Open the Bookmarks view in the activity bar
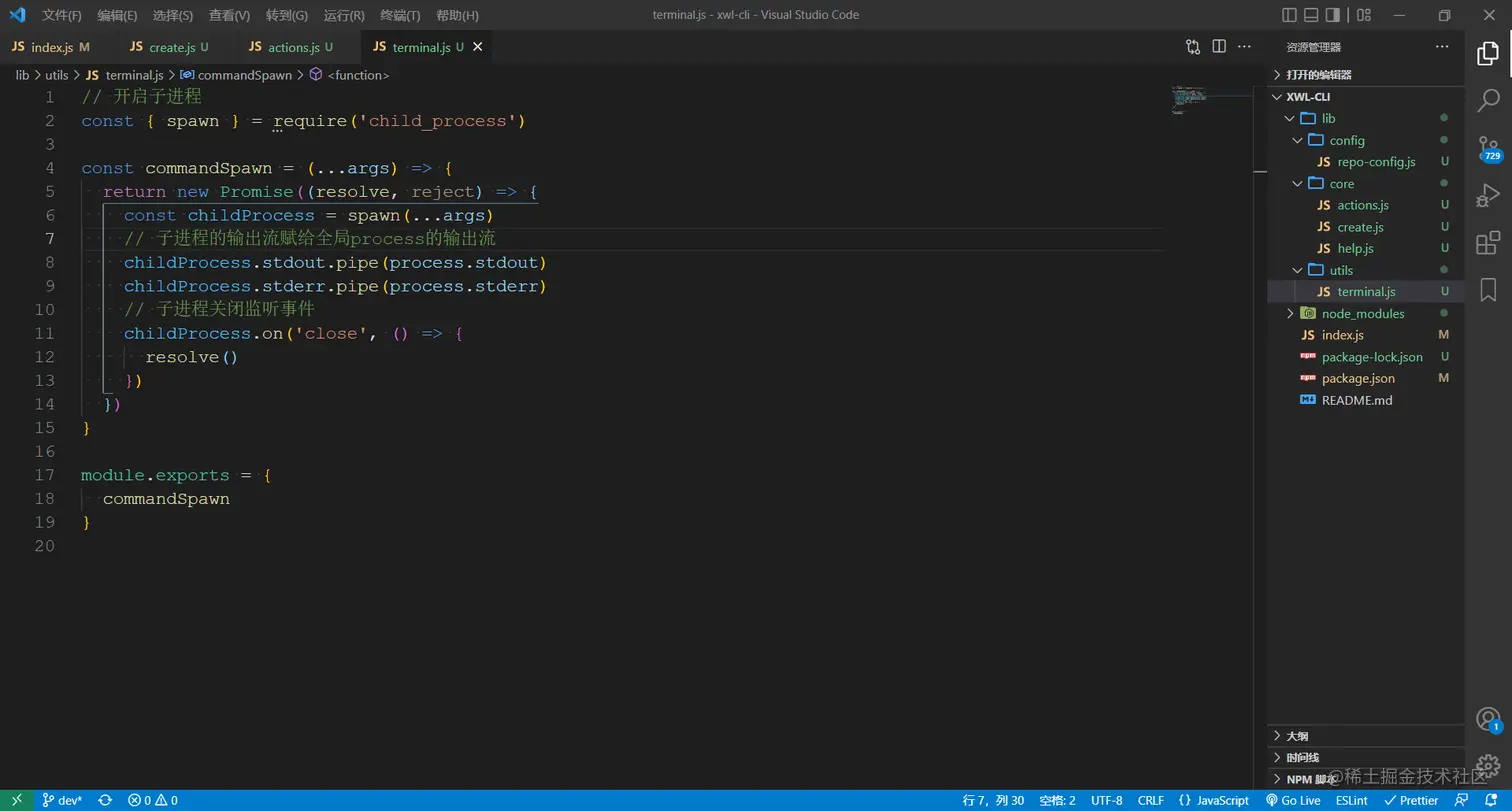The image size is (1512, 811). point(1488,290)
